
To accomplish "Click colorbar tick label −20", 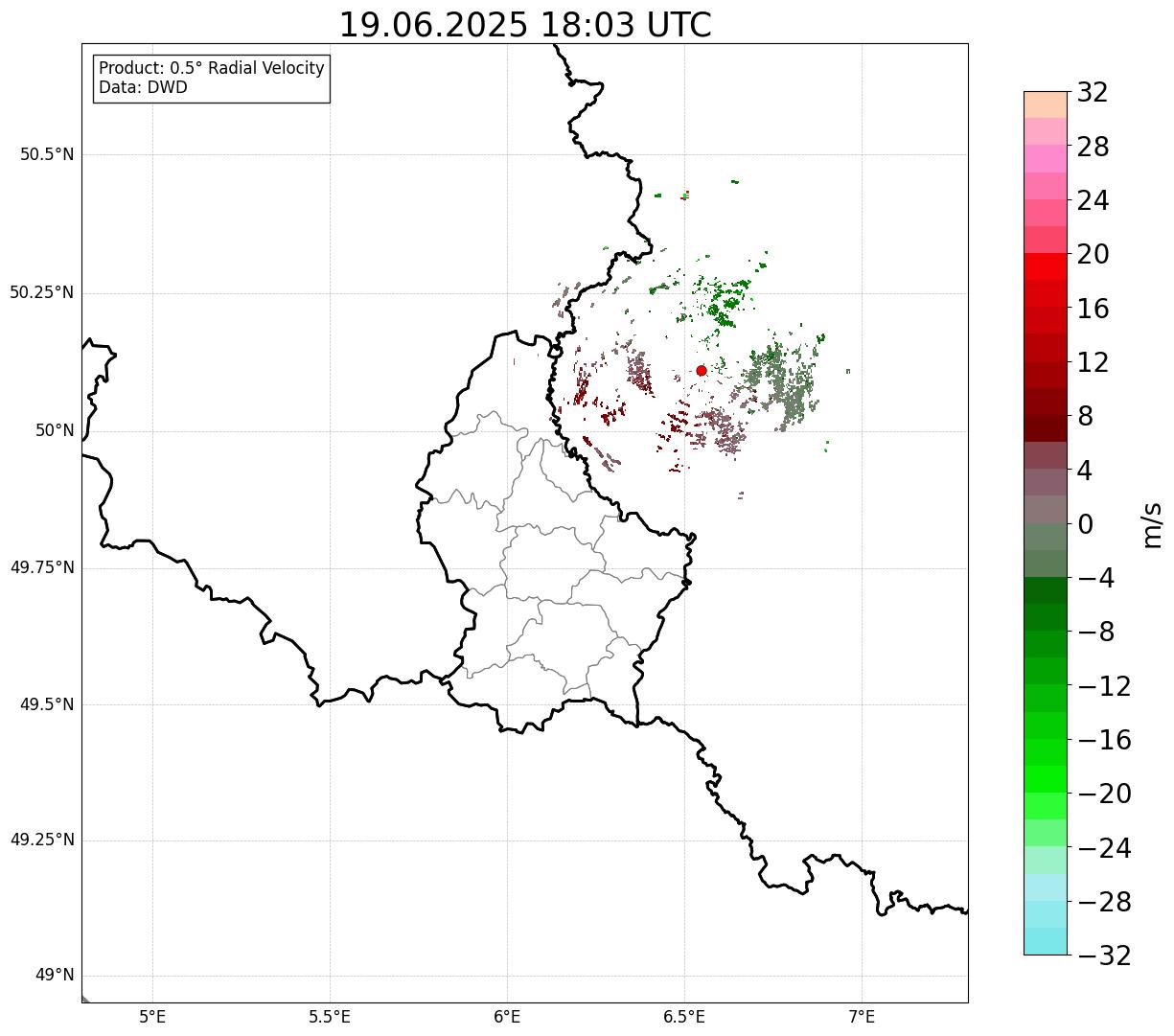I will click(1104, 794).
